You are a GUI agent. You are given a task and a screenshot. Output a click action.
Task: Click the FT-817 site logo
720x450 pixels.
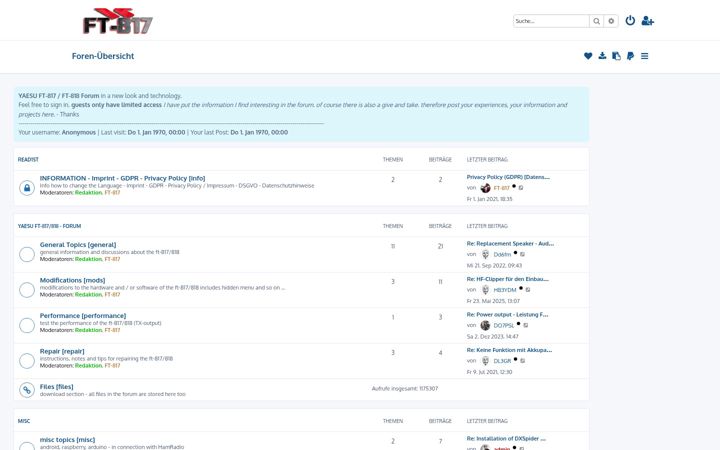pyautogui.click(x=118, y=21)
